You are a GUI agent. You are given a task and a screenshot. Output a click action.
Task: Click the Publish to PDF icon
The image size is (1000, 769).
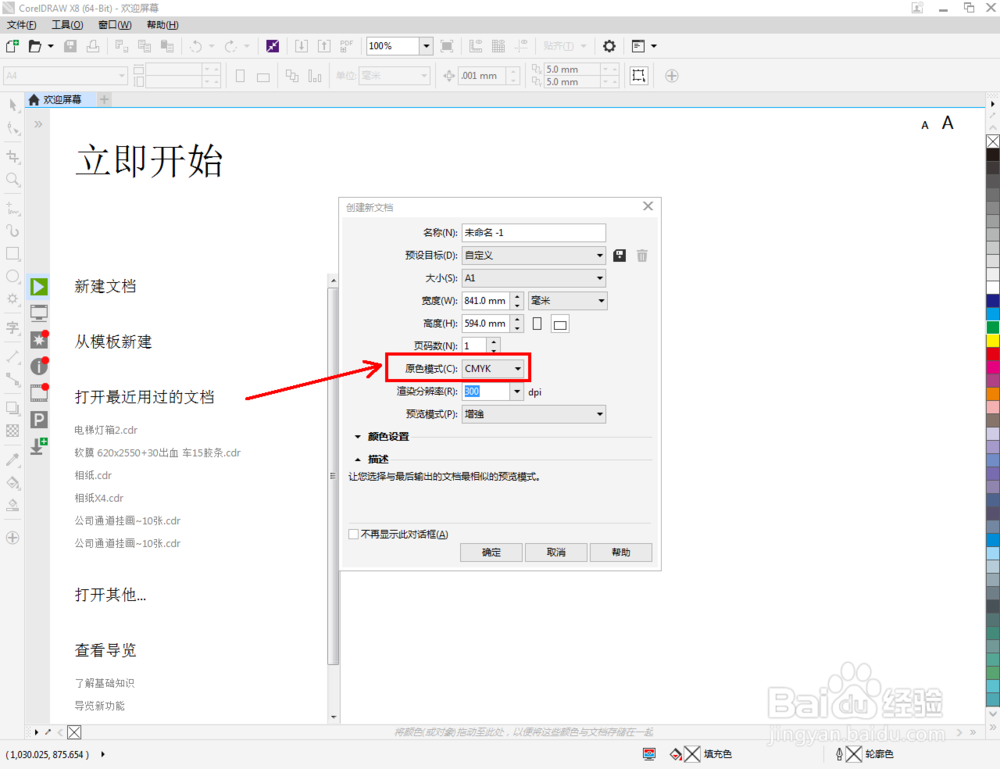(x=346, y=46)
